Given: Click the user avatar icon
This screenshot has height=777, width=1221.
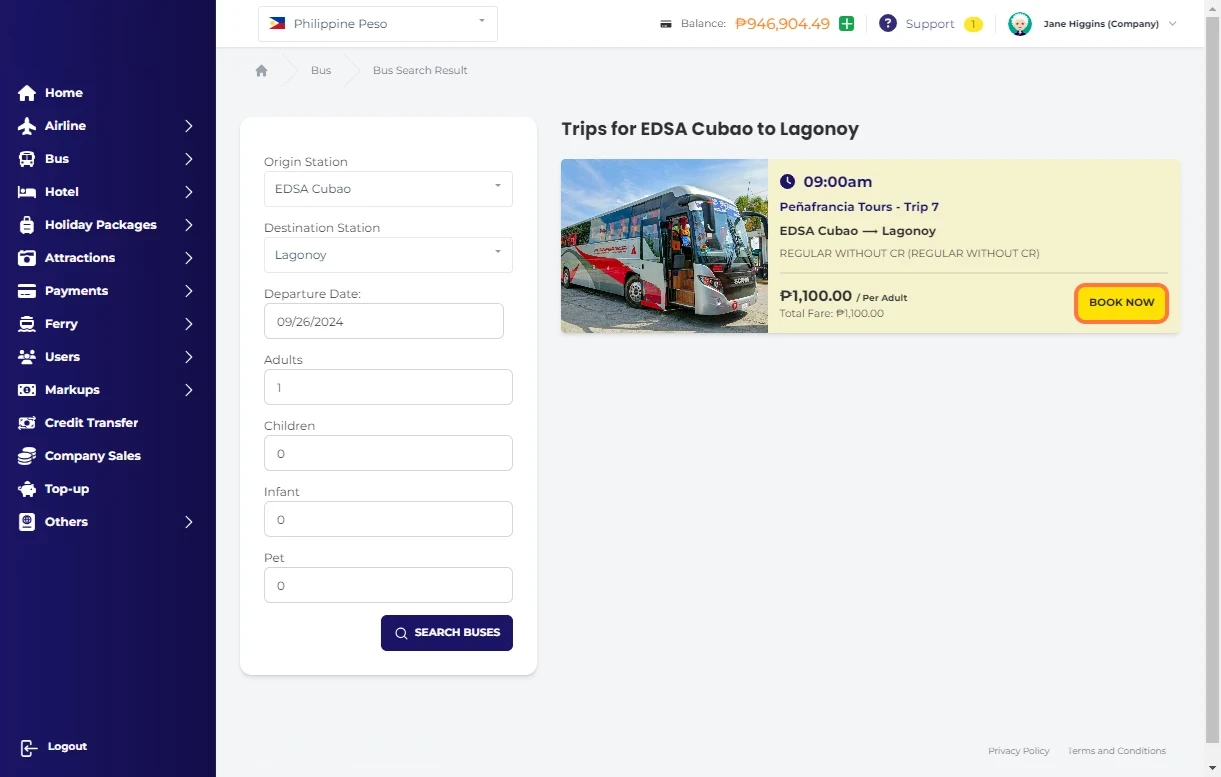Looking at the screenshot, I should (1019, 24).
